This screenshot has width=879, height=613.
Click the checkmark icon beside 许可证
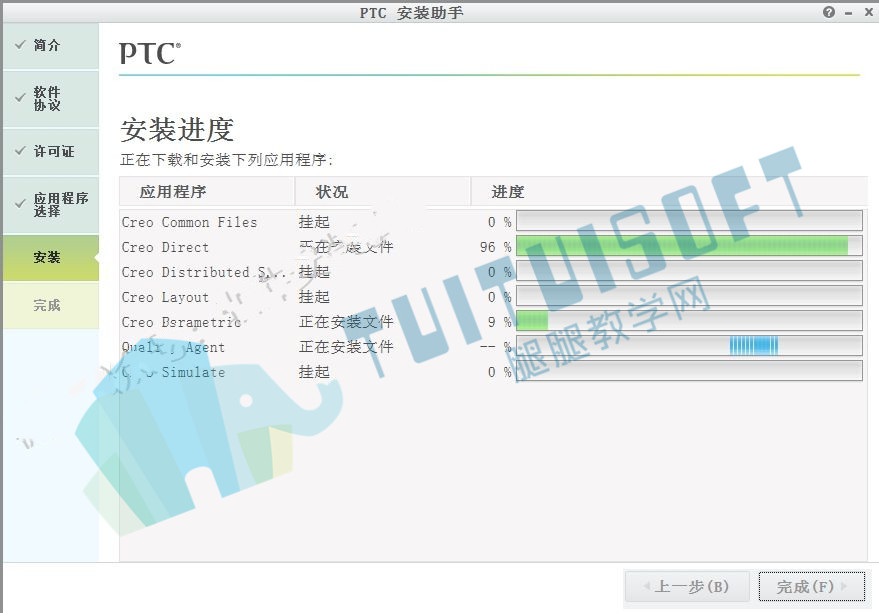tap(20, 151)
